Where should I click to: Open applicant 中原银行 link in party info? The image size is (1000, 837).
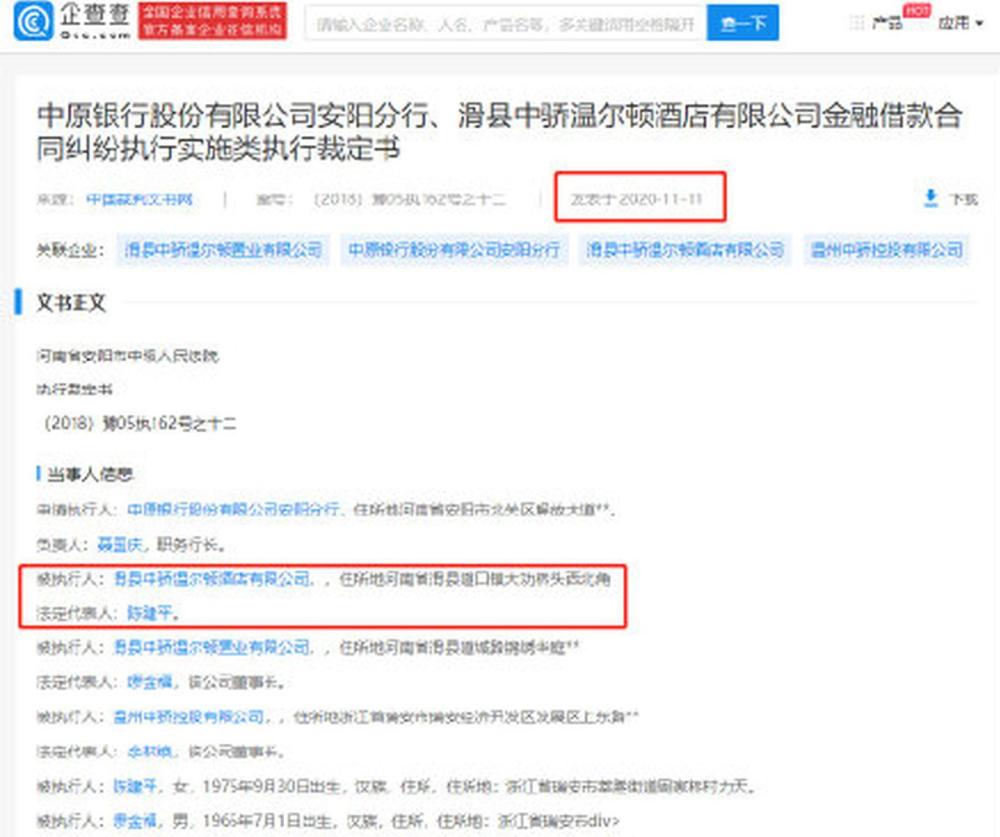[233, 509]
